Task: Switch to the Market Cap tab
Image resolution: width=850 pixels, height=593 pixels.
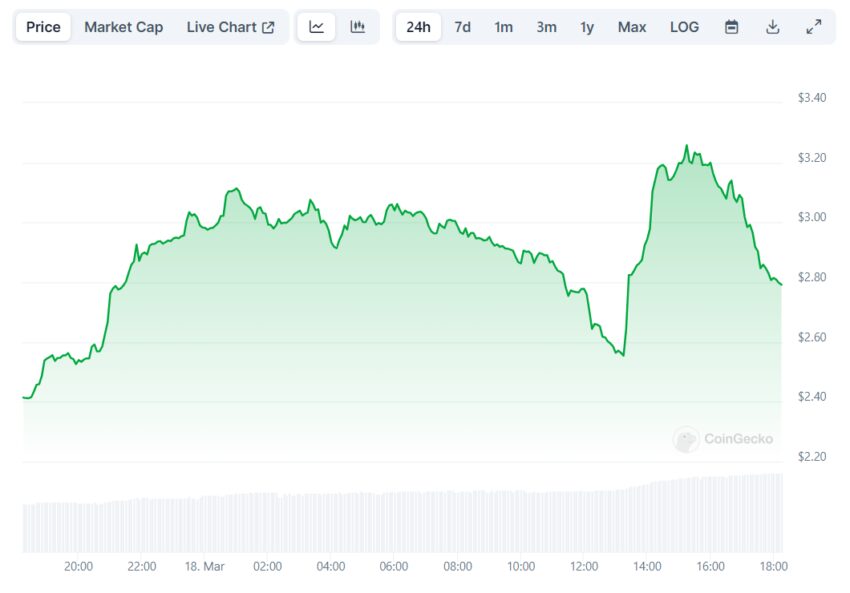Action: (x=123, y=27)
